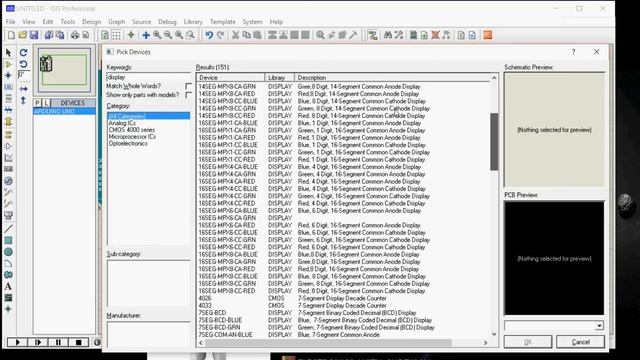This screenshot has height=360, width=640.
Task: Click the Rotate Anti-clockwise icon
Action: (24, 64)
